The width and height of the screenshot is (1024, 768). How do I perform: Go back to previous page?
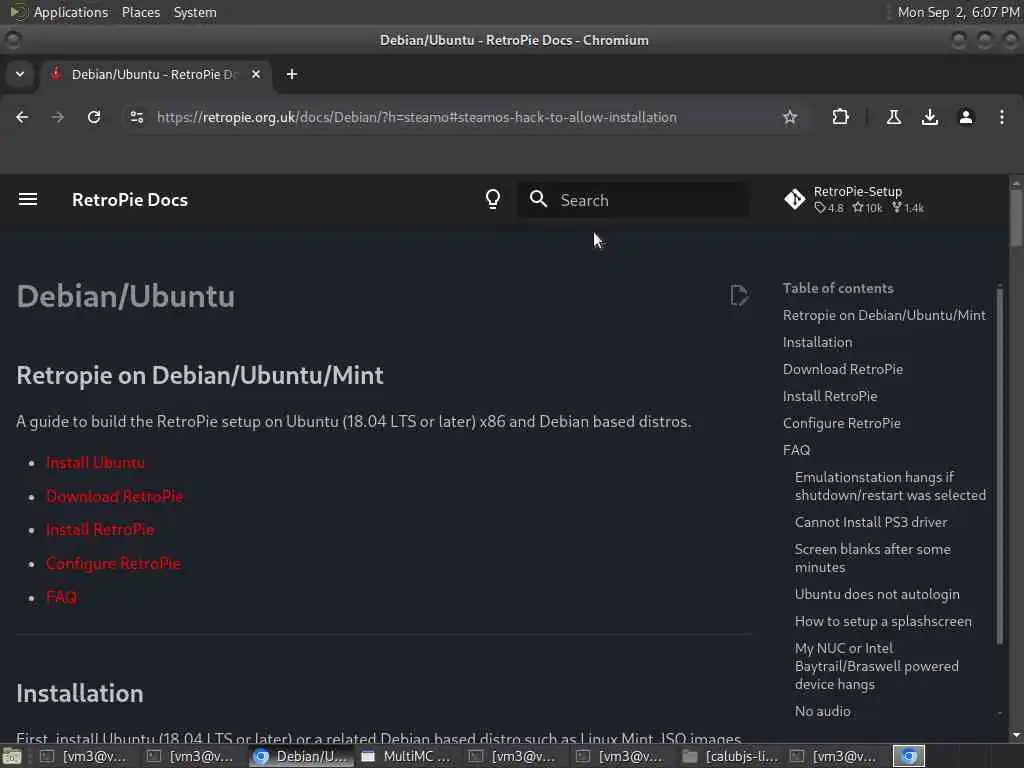click(x=22, y=117)
